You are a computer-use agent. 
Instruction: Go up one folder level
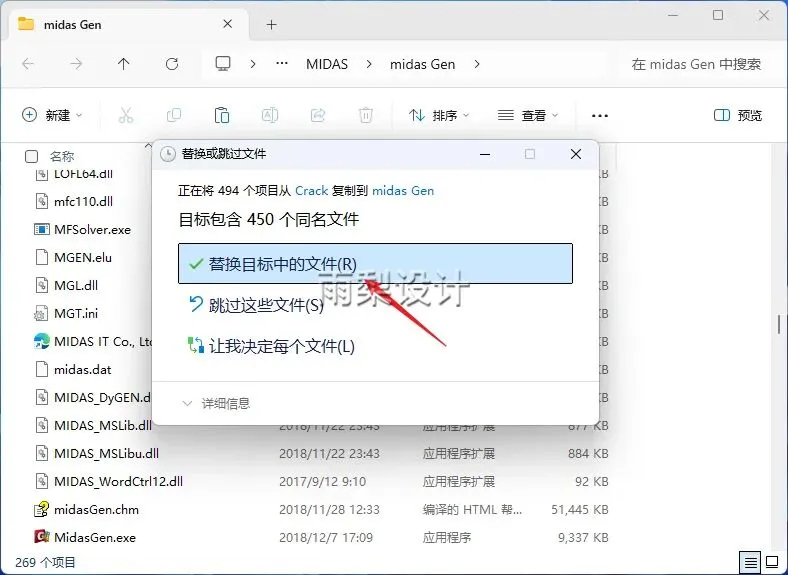coord(124,64)
